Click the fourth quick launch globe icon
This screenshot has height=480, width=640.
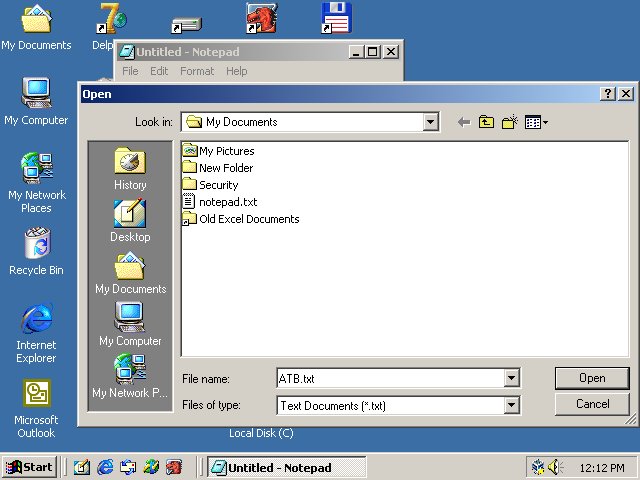[x=151, y=467]
